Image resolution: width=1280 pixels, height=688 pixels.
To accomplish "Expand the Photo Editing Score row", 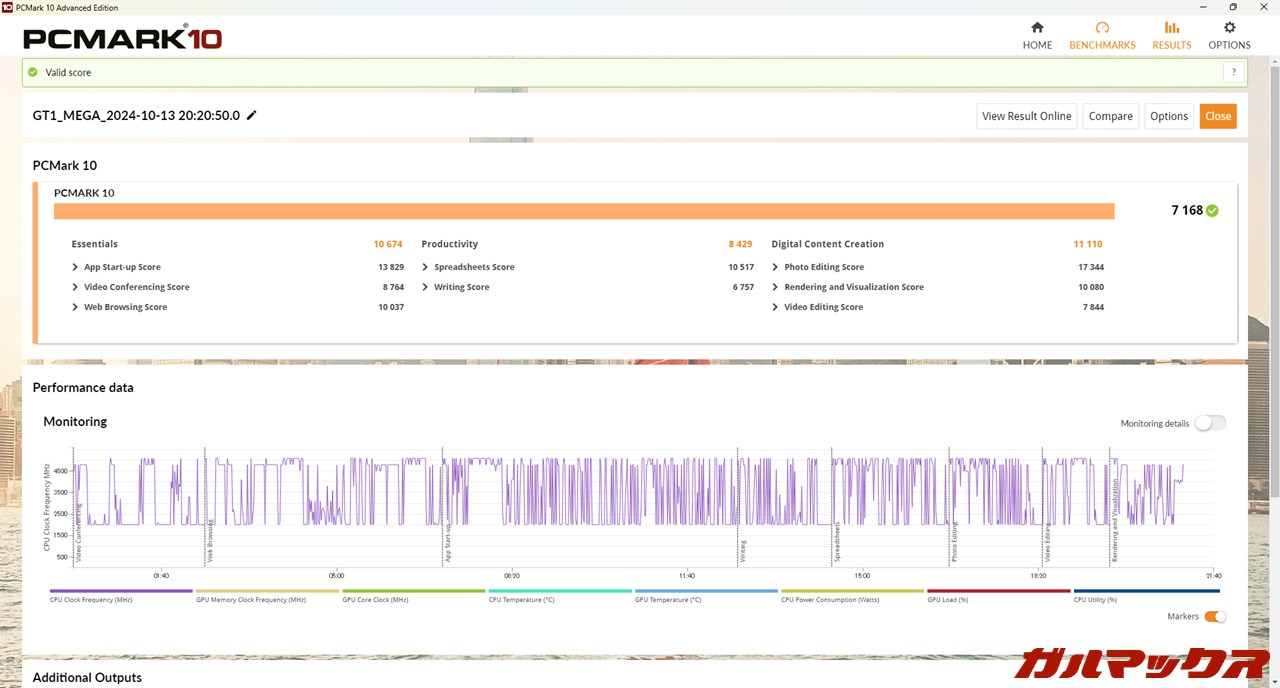I will pos(775,267).
